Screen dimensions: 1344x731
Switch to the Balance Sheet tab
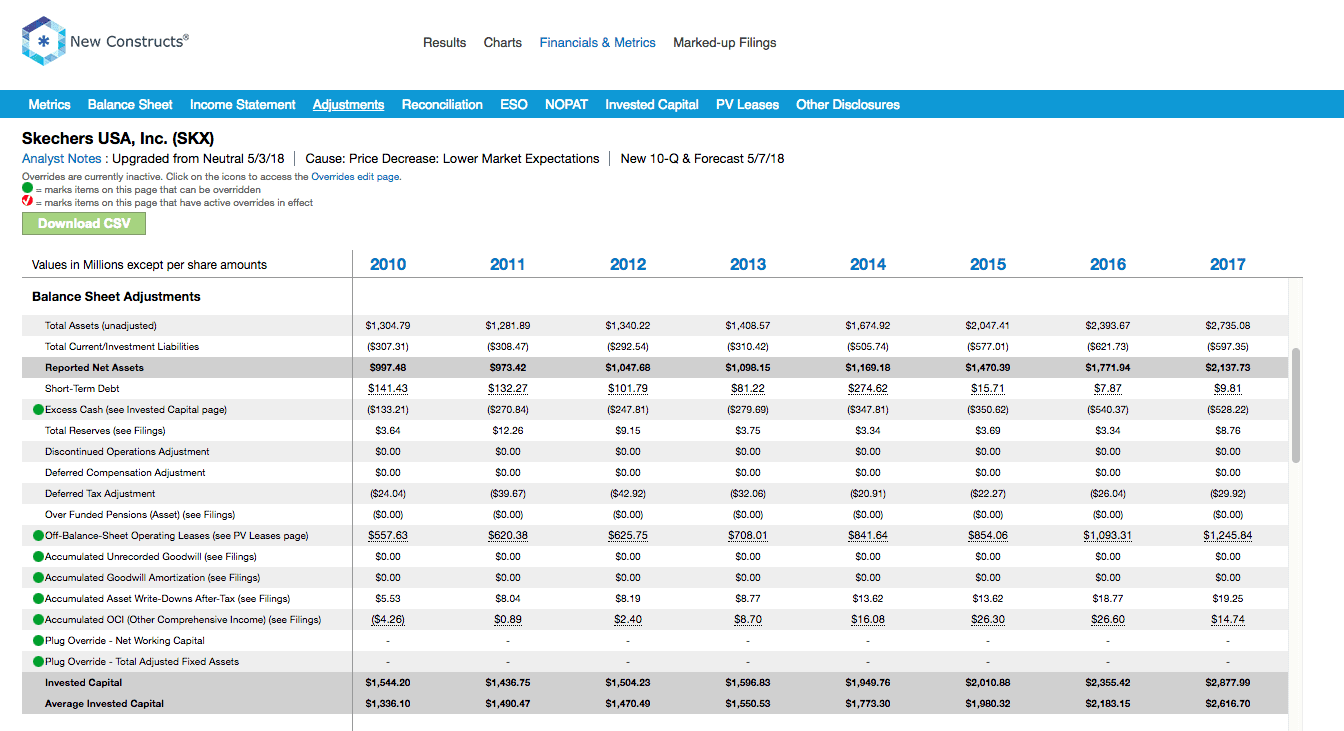(x=130, y=104)
